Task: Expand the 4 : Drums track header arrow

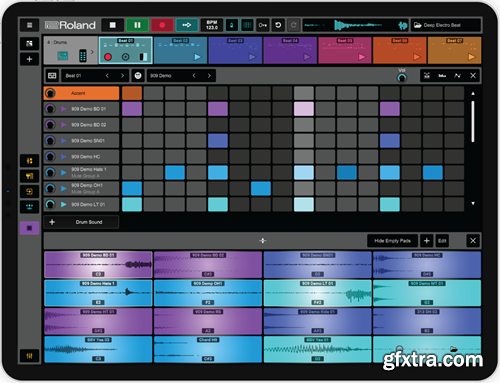Action: point(92,52)
